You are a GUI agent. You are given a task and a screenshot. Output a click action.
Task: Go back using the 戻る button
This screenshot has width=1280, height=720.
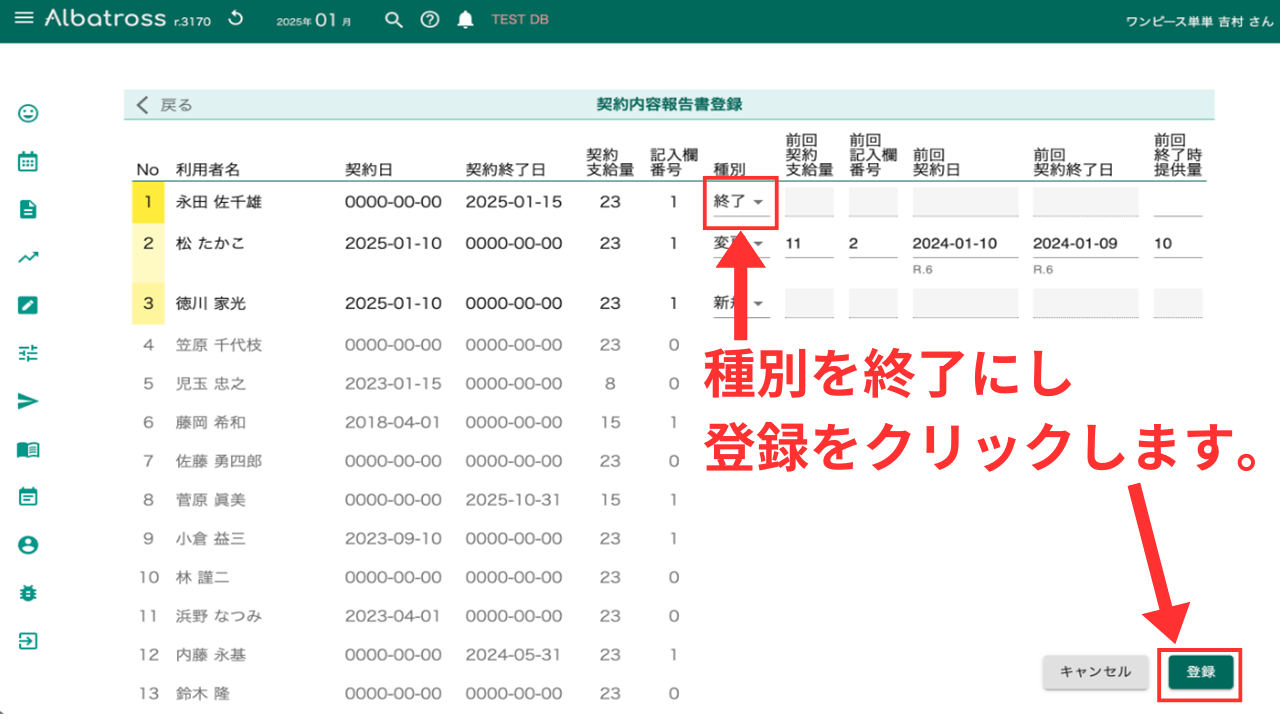(x=164, y=105)
